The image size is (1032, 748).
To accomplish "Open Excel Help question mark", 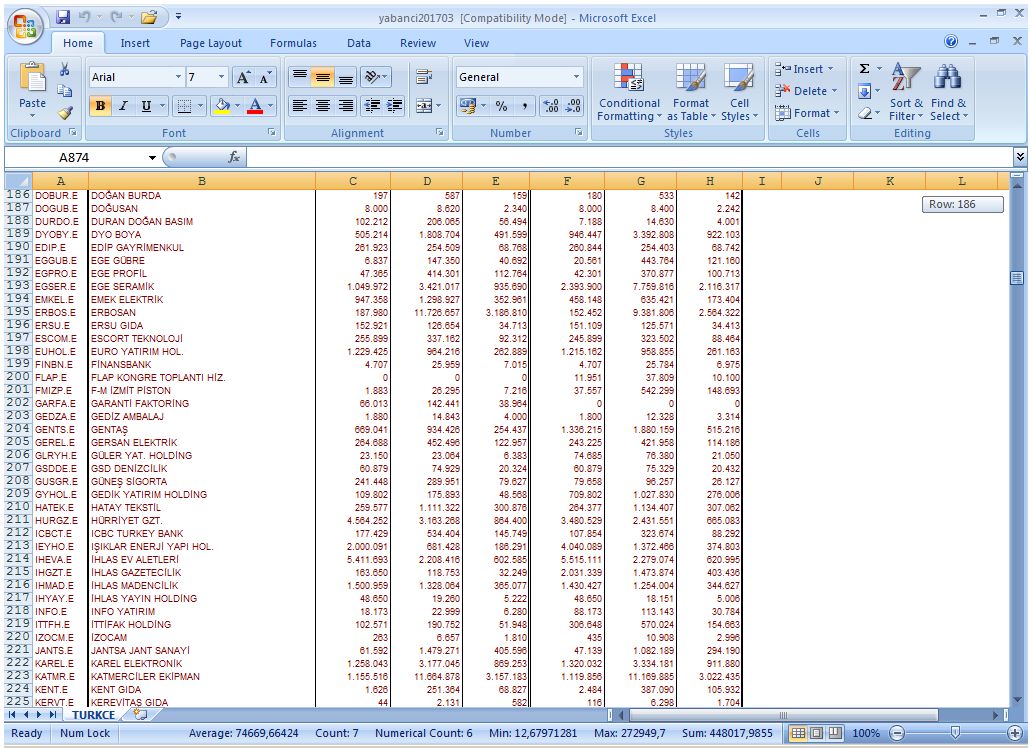I will tap(951, 41).
